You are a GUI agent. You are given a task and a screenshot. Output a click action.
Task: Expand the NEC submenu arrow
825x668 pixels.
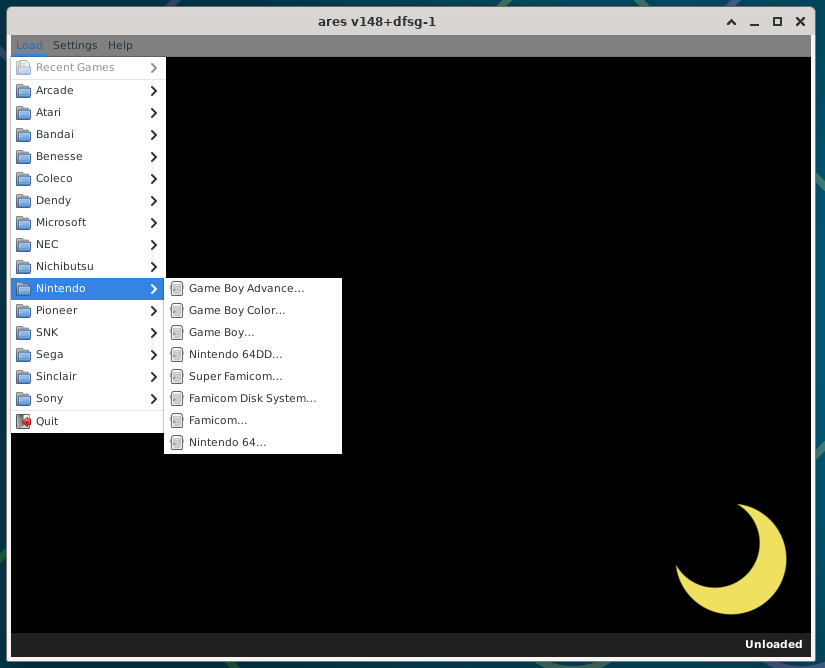(x=154, y=245)
